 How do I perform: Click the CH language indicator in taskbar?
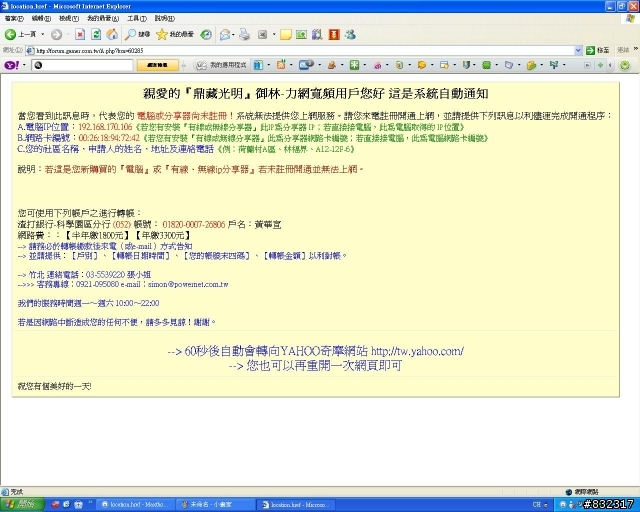537,505
